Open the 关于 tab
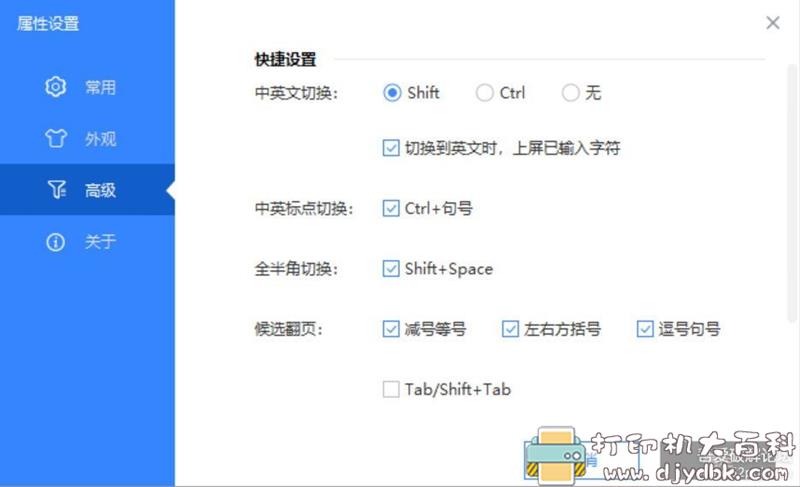The height and width of the screenshot is (487, 800). pos(87,242)
